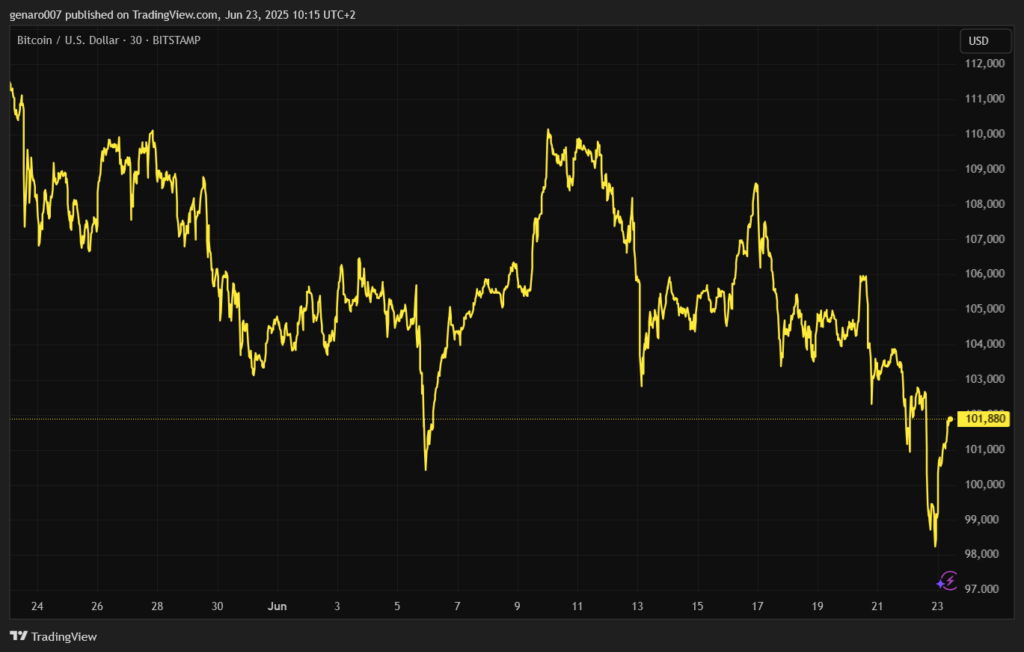This screenshot has height=652, width=1024.
Task: Click the 23 date label on time axis
Action: (x=937, y=606)
